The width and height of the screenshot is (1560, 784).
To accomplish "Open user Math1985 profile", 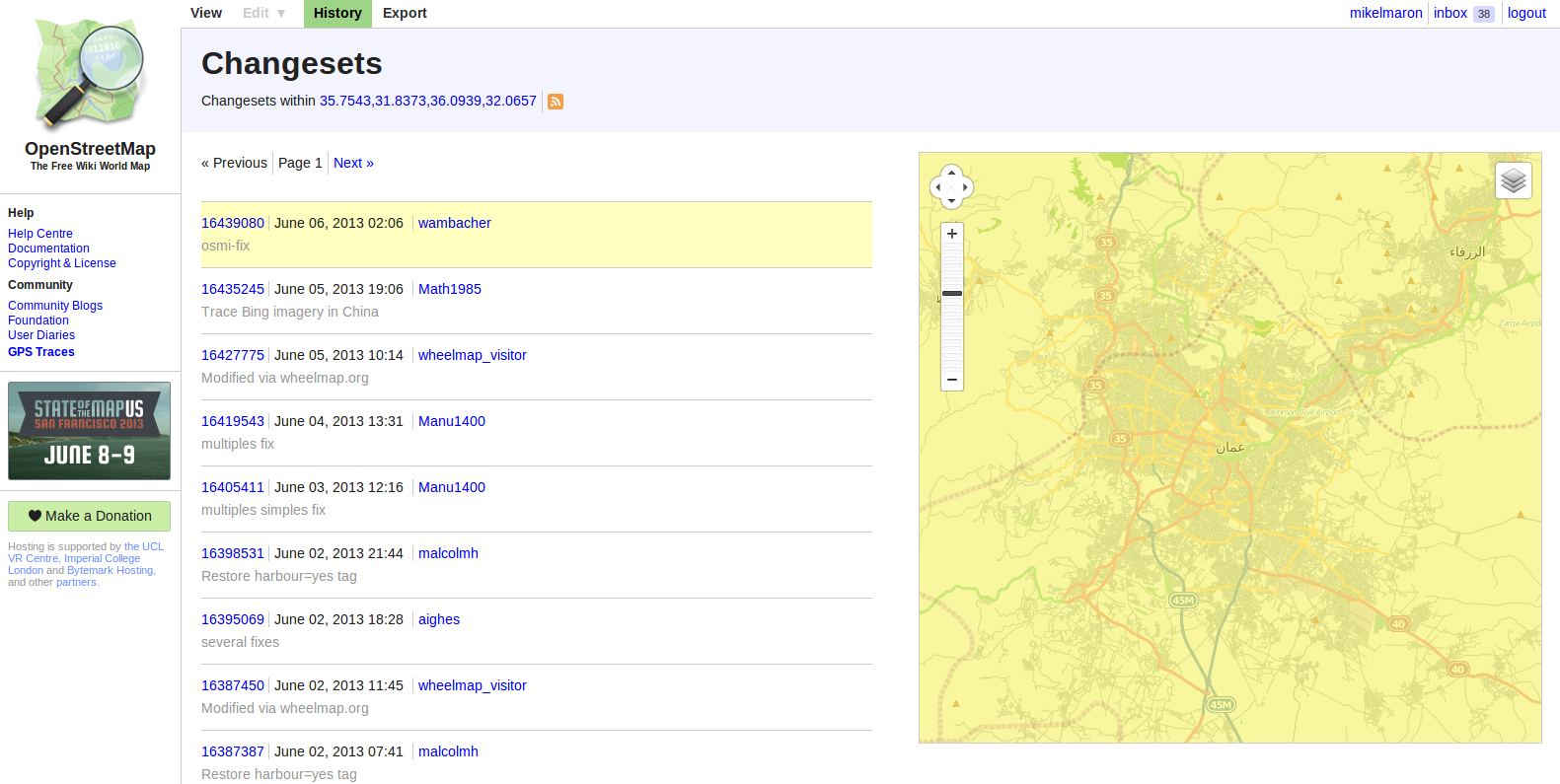I will pos(450,289).
